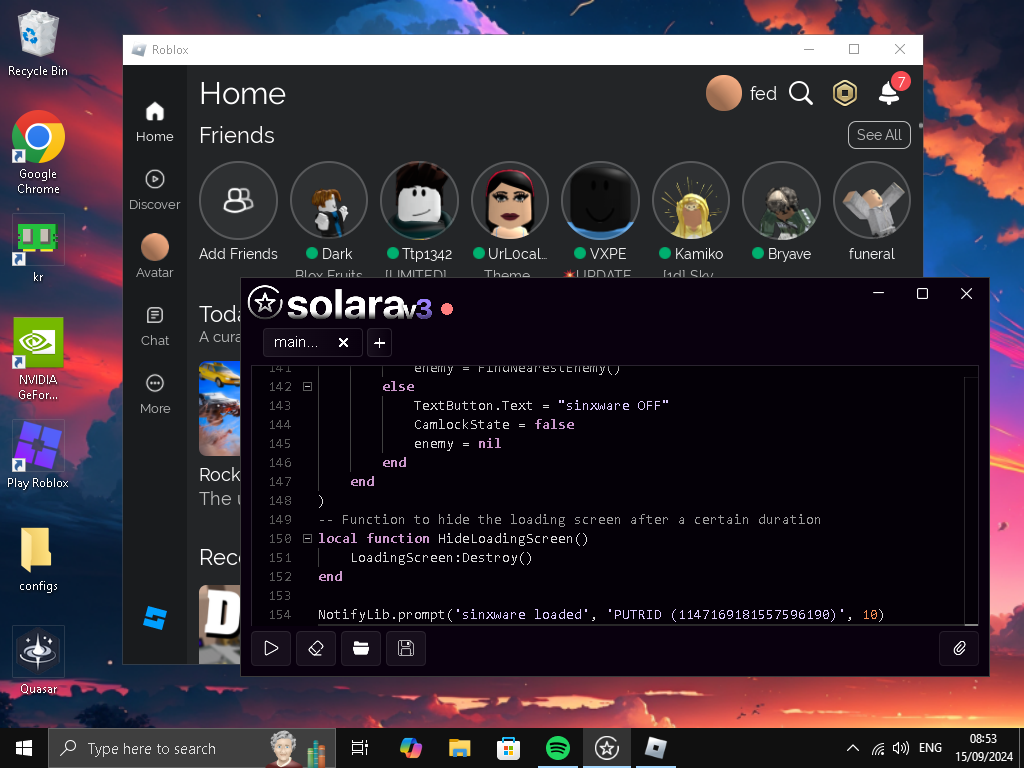This screenshot has width=1024, height=768.
Task: Close the main script tab
Action: click(344, 342)
